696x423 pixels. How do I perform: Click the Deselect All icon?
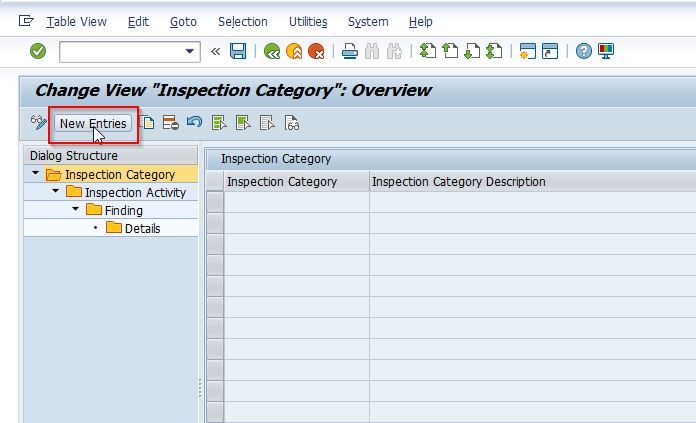tap(267, 123)
